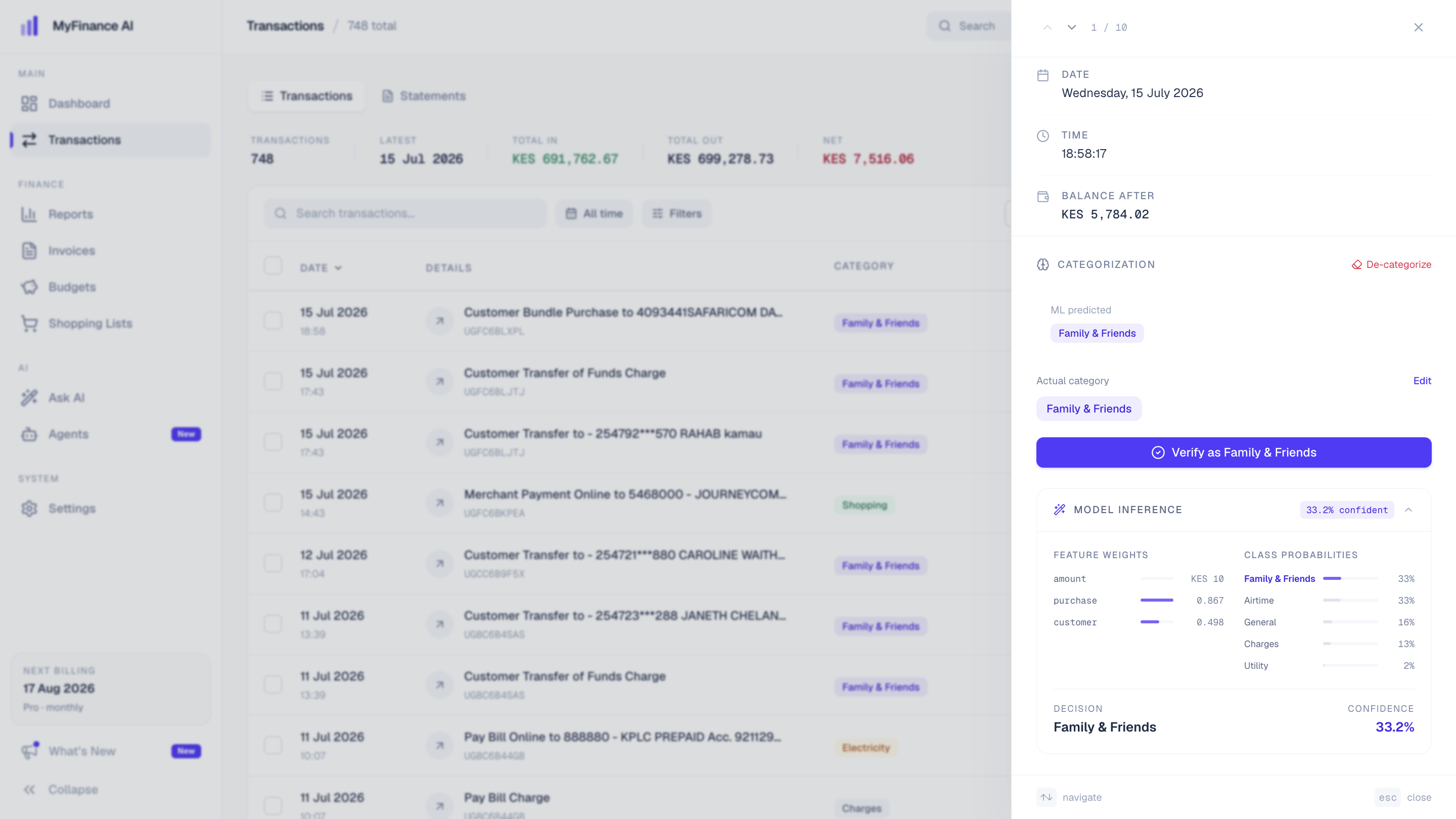Check the RAHAB kamau transfer row checkbox
Viewport: 1456px width, 819px height.
coord(273,442)
